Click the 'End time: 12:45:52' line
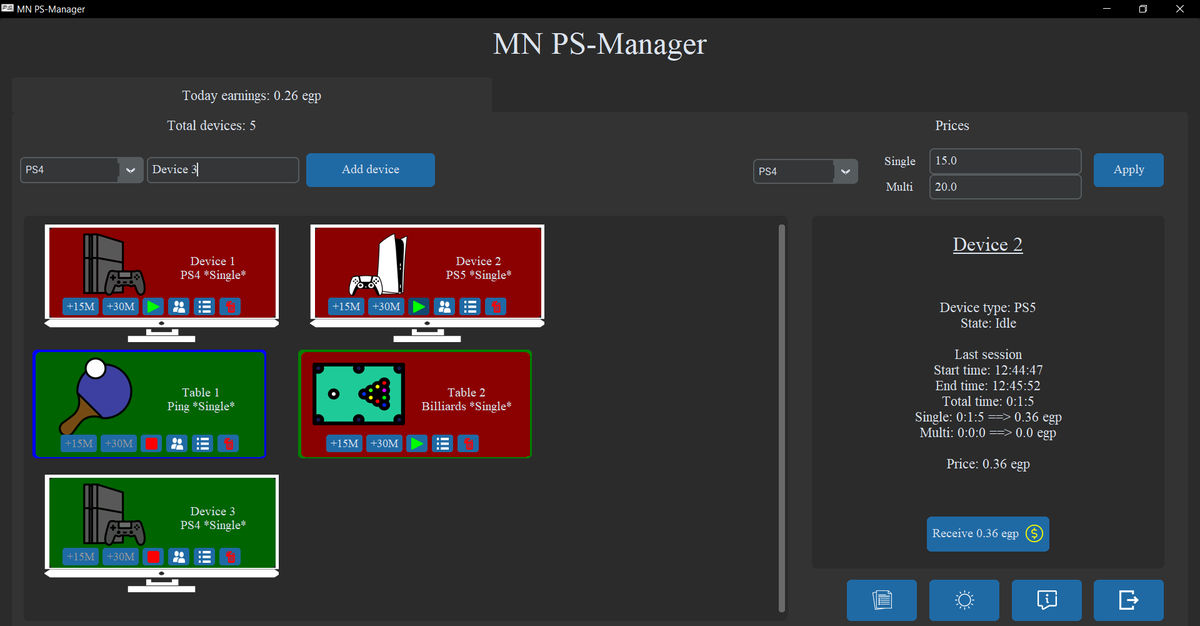Image resolution: width=1200 pixels, height=626 pixels. [988, 386]
